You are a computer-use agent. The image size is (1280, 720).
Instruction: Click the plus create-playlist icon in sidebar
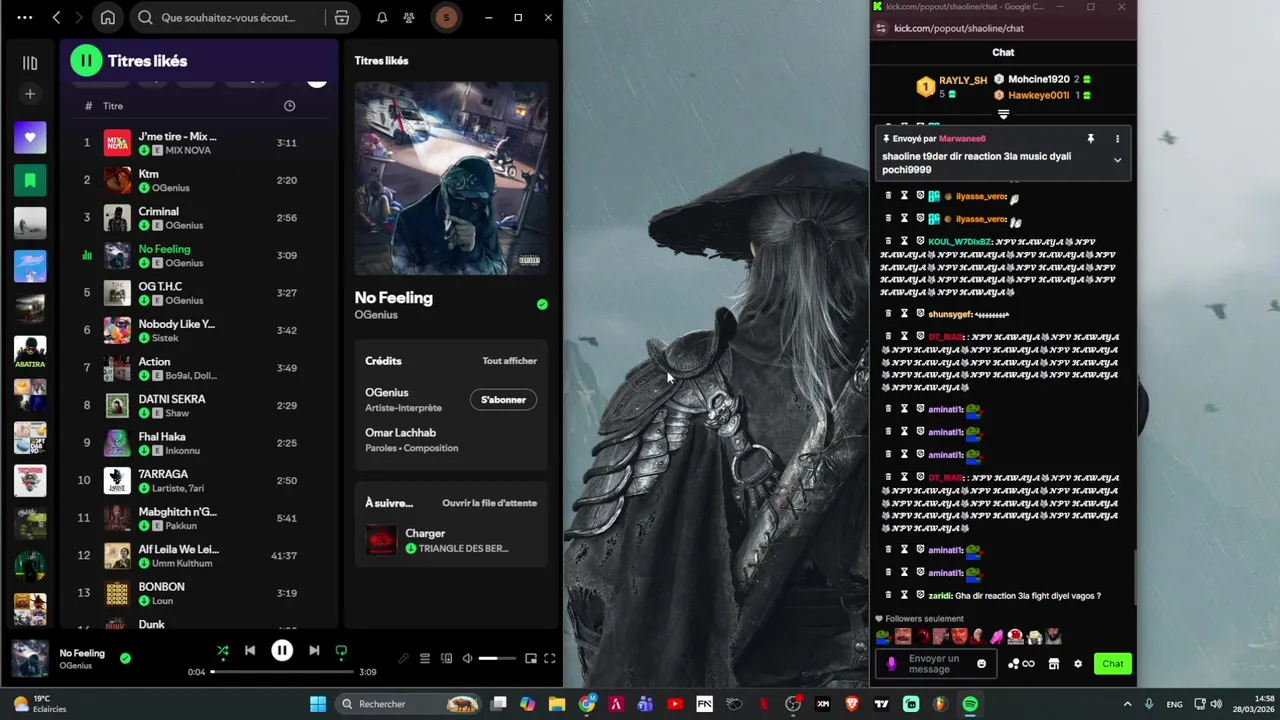(x=30, y=94)
